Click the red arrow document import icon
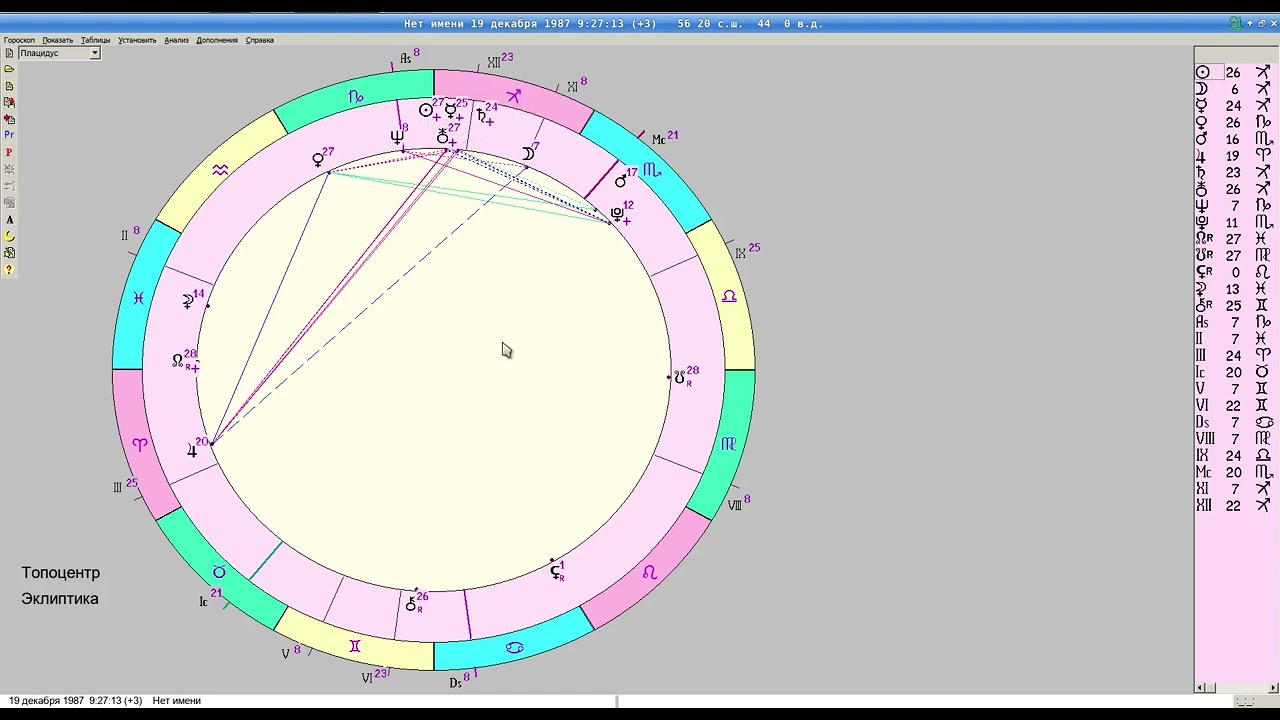1280x720 pixels. click(9, 119)
